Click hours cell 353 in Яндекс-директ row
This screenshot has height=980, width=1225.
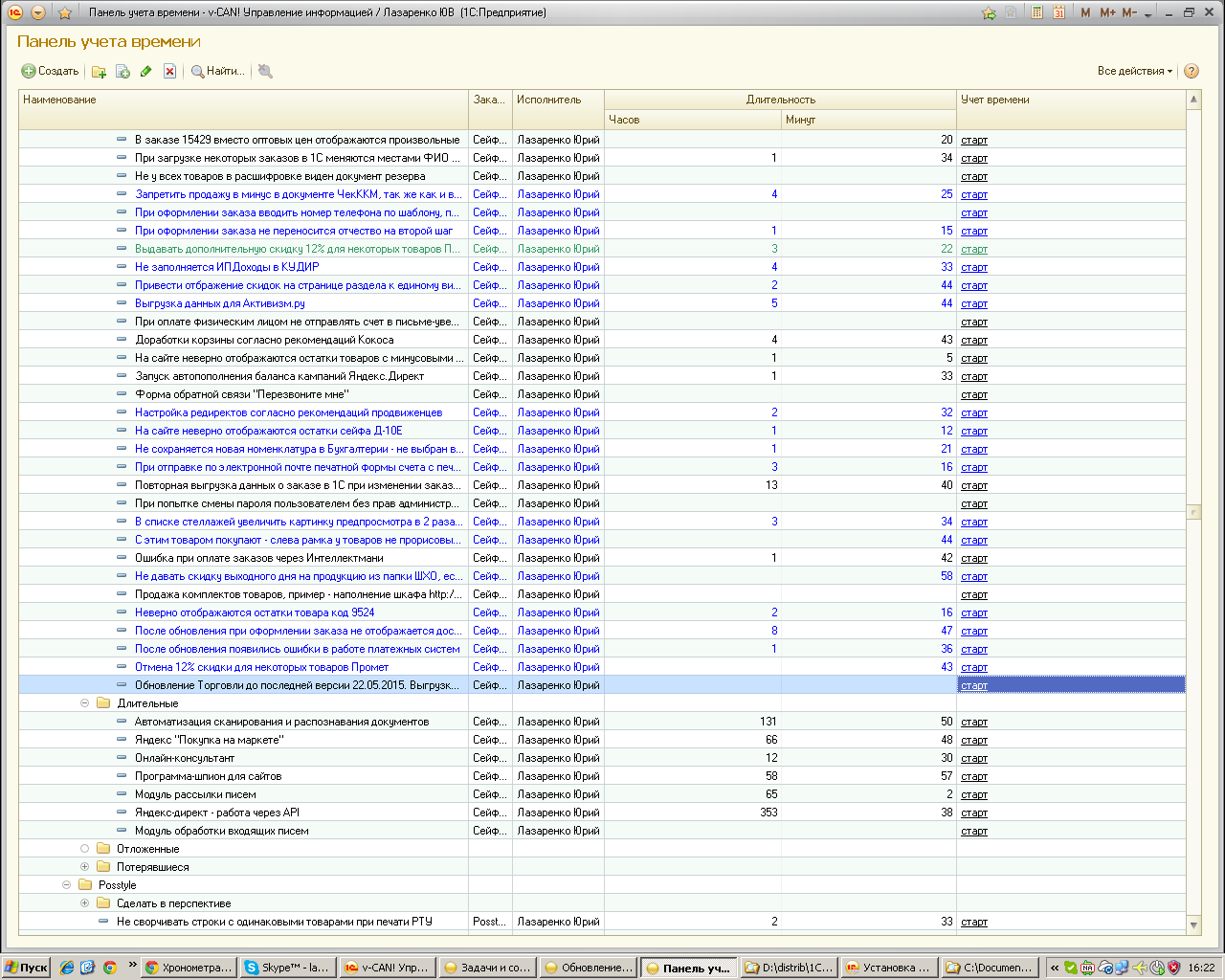[x=693, y=813]
